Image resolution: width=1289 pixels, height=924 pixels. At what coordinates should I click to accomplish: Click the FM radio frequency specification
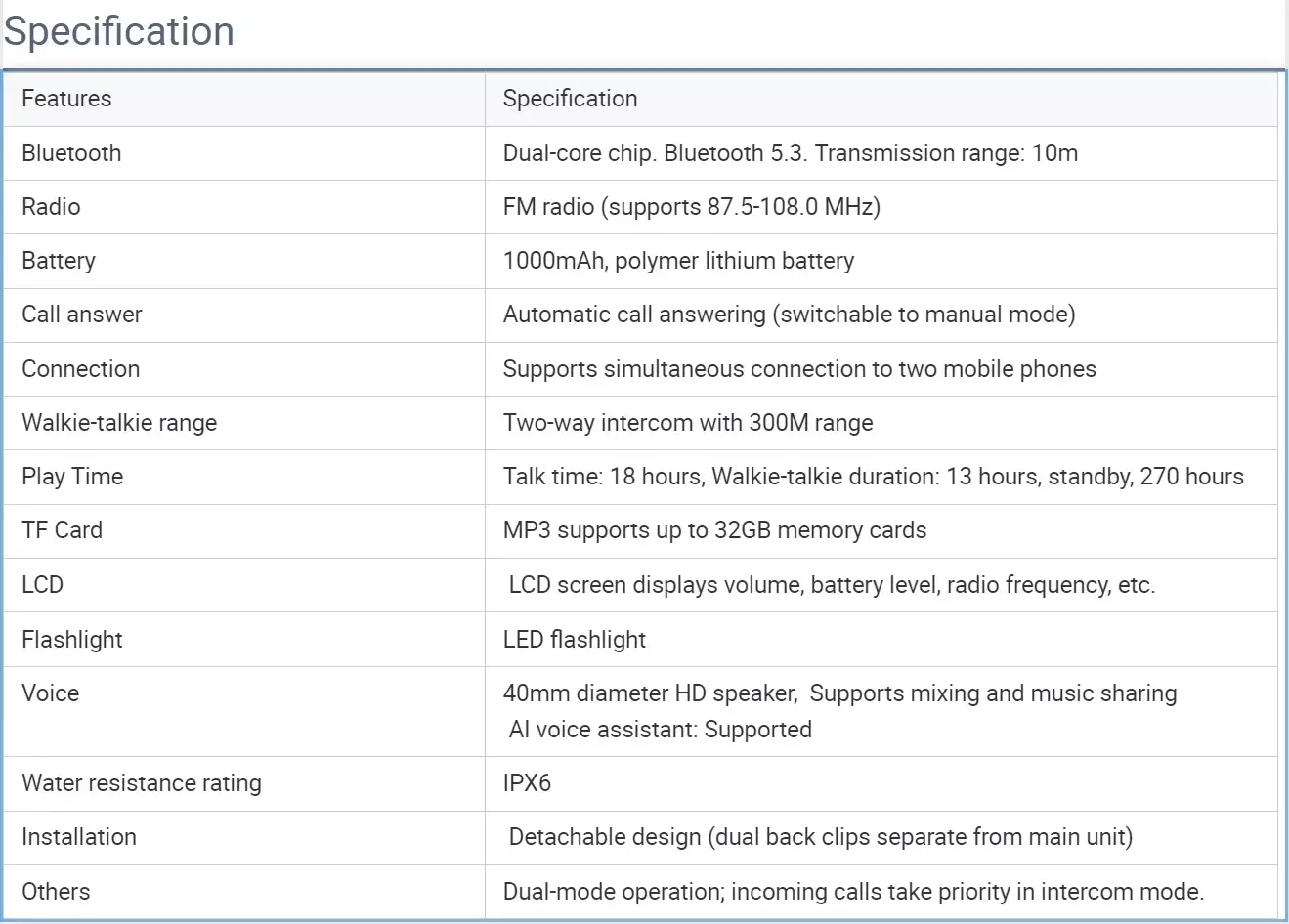pyautogui.click(x=691, y=207)
